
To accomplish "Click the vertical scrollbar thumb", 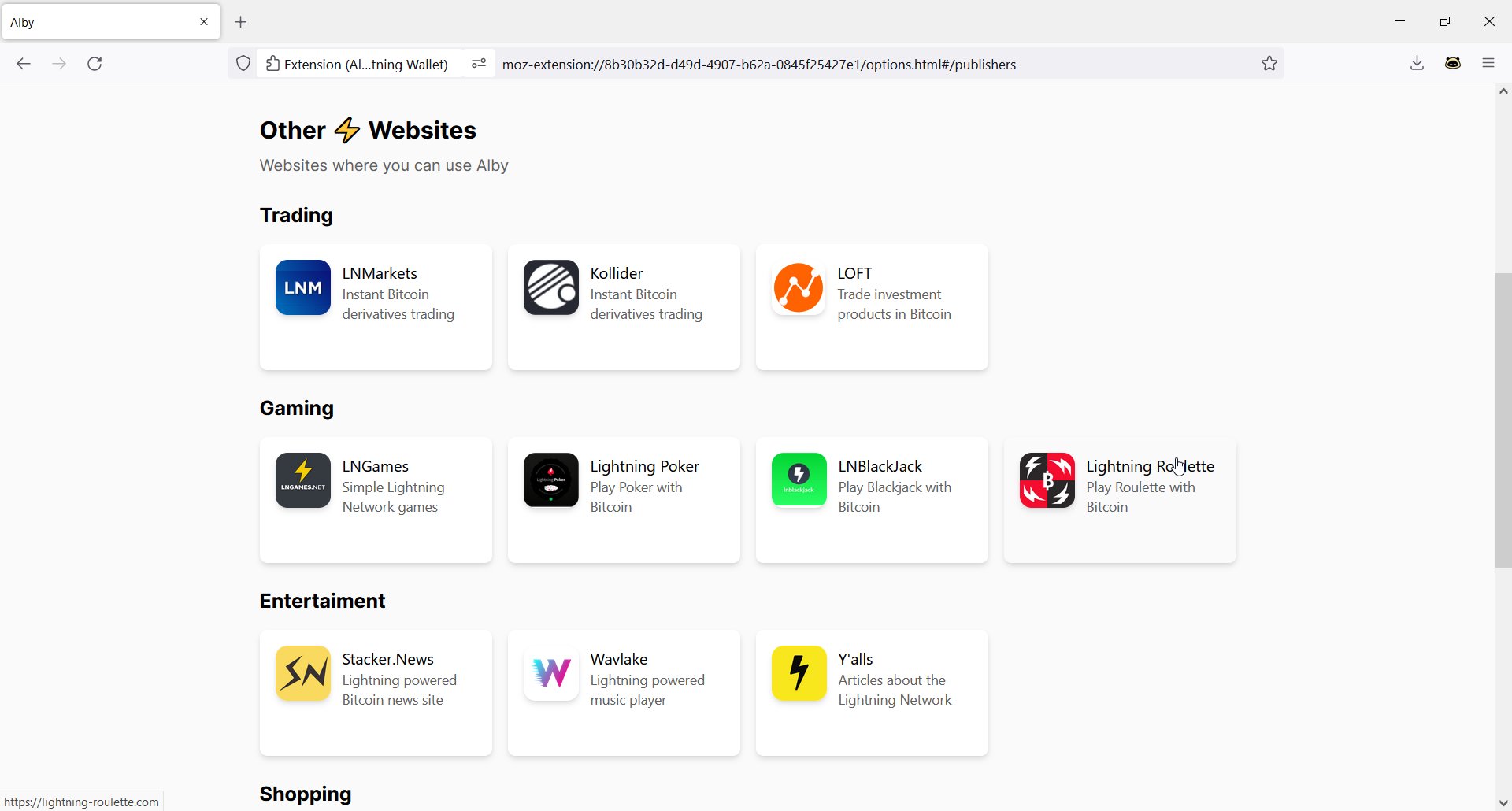I will (x=1503, y=420).
